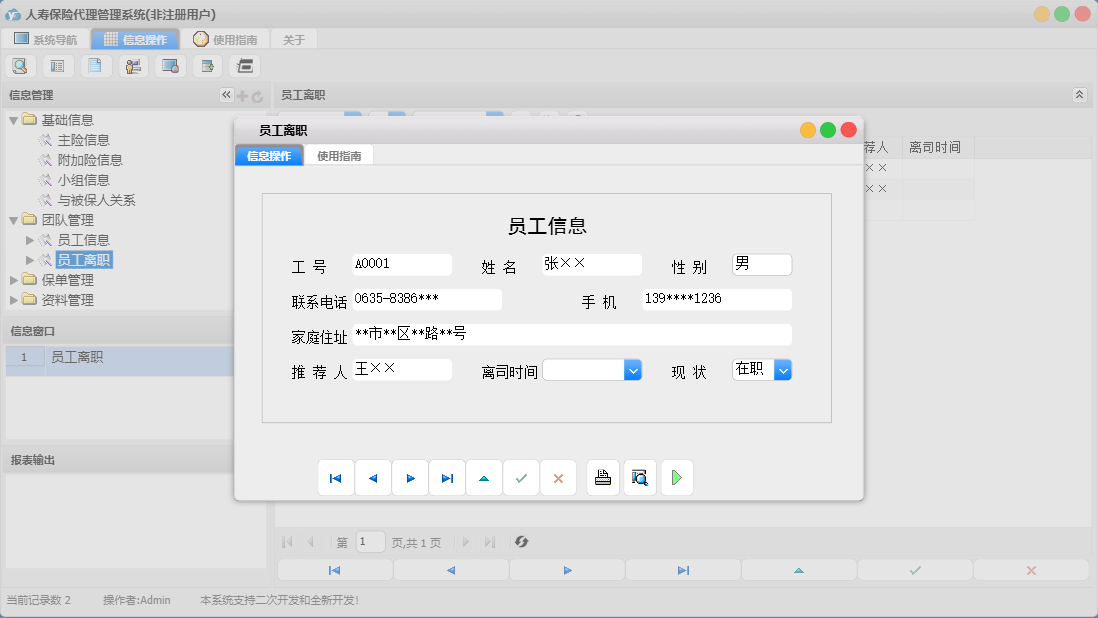Open the table view toolbar icon
The image size is (1098, 618).
click(57, 65)
